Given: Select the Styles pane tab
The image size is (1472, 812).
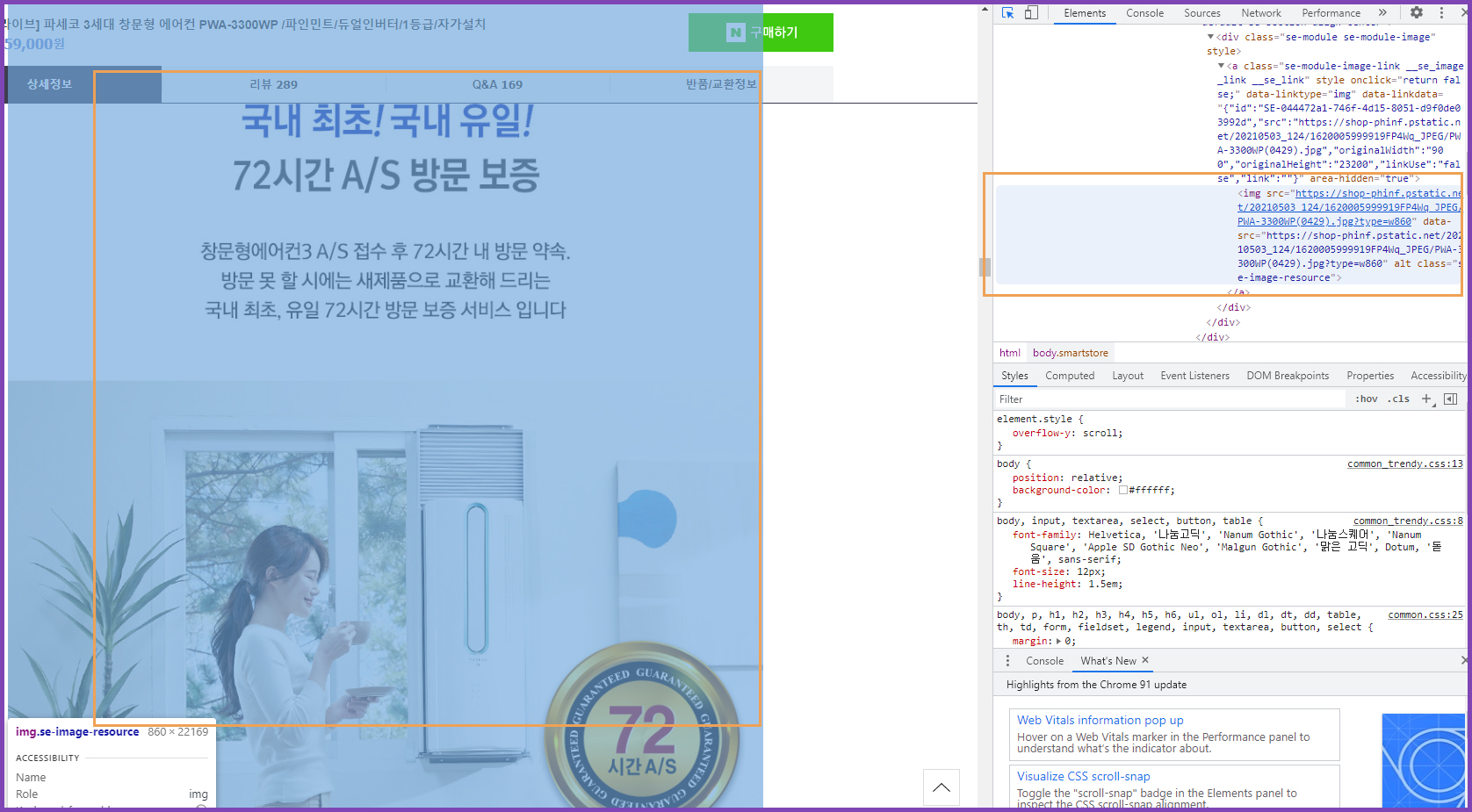Looking at the screenshot, I should [1014, 376].
